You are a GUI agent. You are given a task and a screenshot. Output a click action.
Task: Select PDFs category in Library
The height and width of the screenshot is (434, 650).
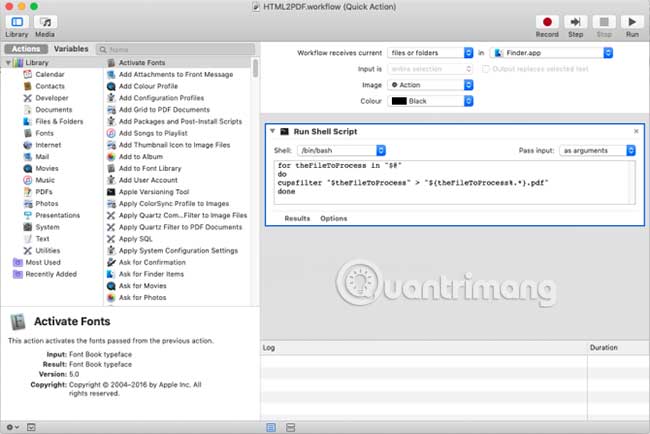pos(44,192)
